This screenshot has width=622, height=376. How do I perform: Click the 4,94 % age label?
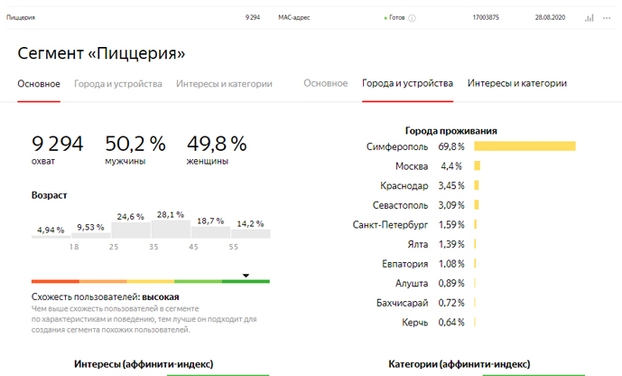click(x=50, y=230)
